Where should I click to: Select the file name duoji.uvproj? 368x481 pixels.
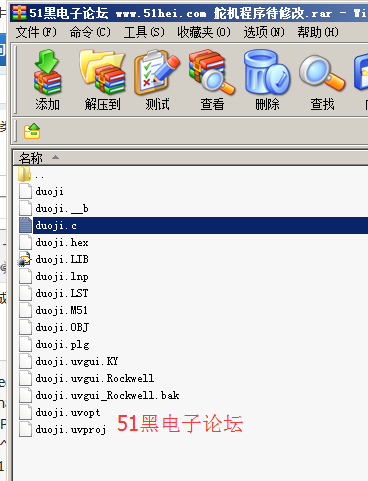[71, 430]
